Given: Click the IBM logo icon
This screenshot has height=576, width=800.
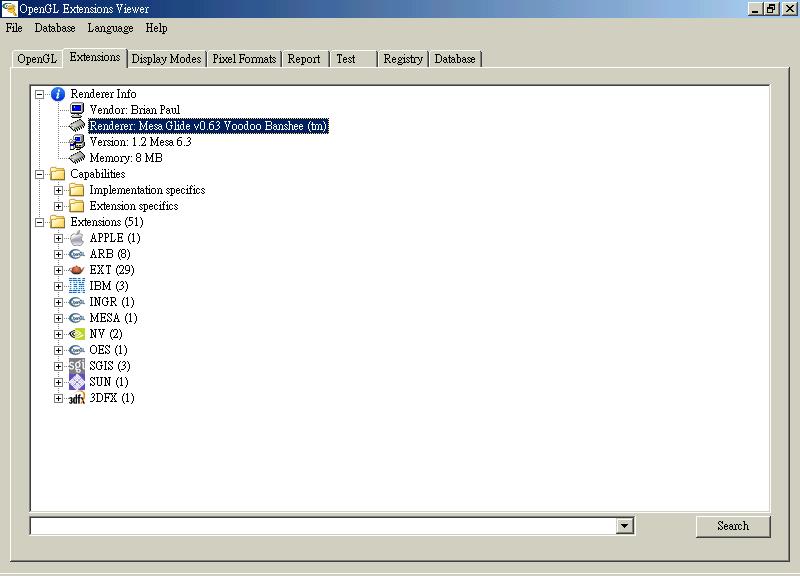Looking at the screenshot, I should 77,286.
